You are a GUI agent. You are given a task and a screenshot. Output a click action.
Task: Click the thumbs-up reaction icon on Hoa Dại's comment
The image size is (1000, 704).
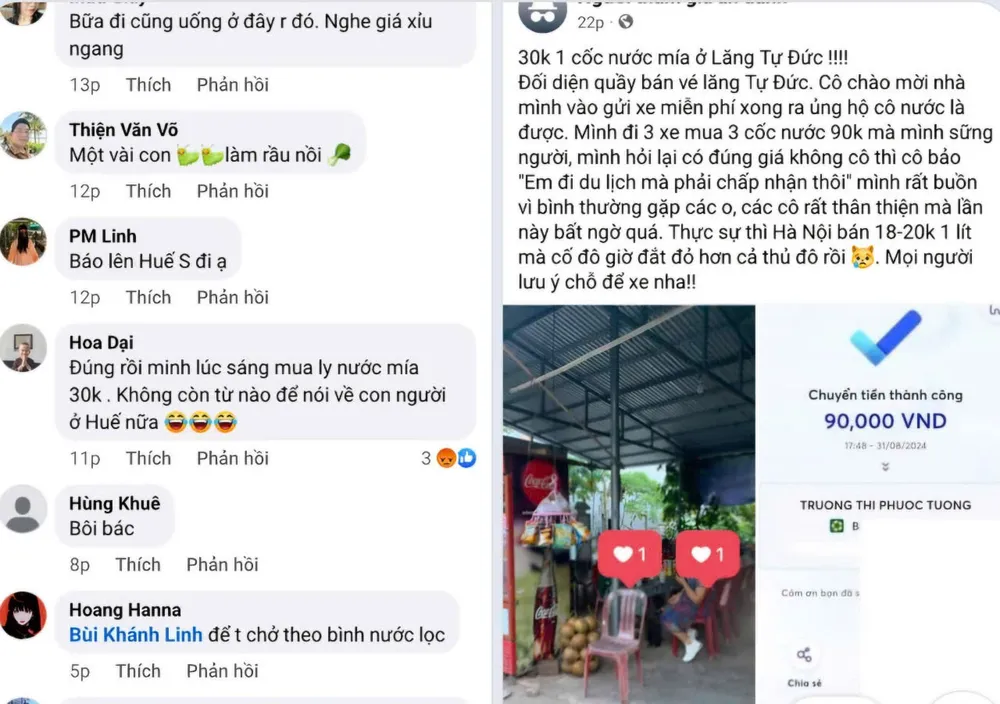pyautogui.click(x=467, y=458)
